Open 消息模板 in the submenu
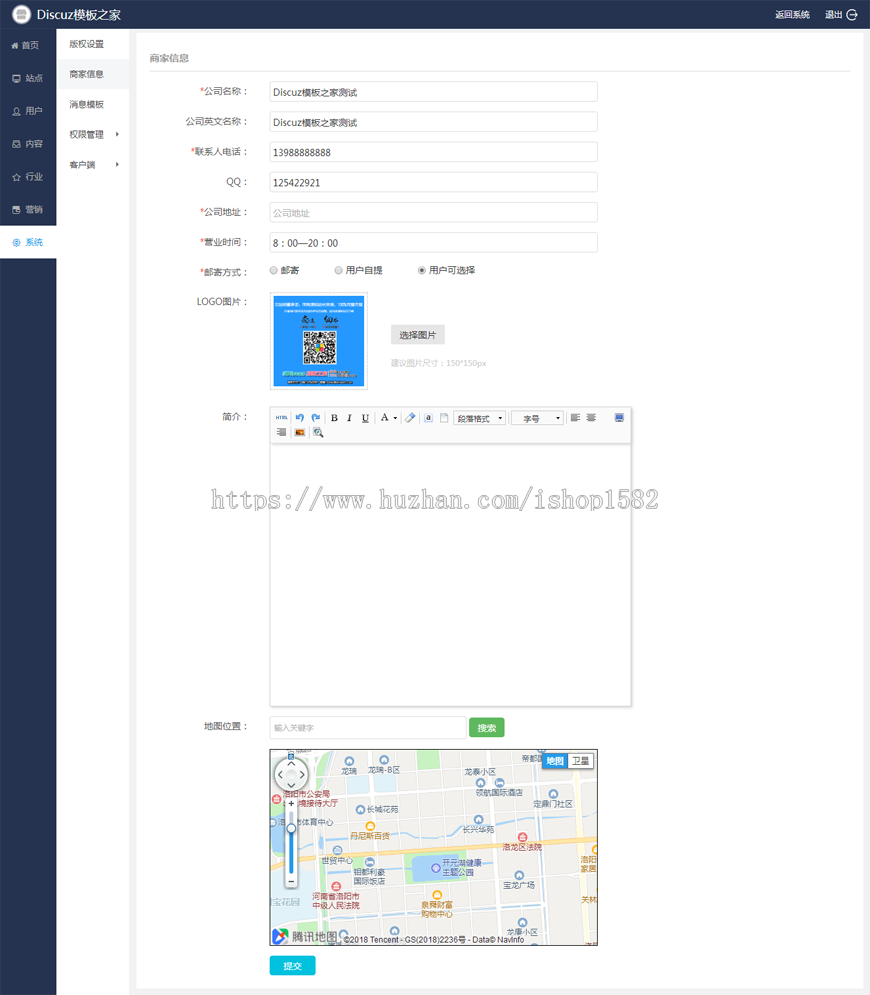 click(86, 104)
